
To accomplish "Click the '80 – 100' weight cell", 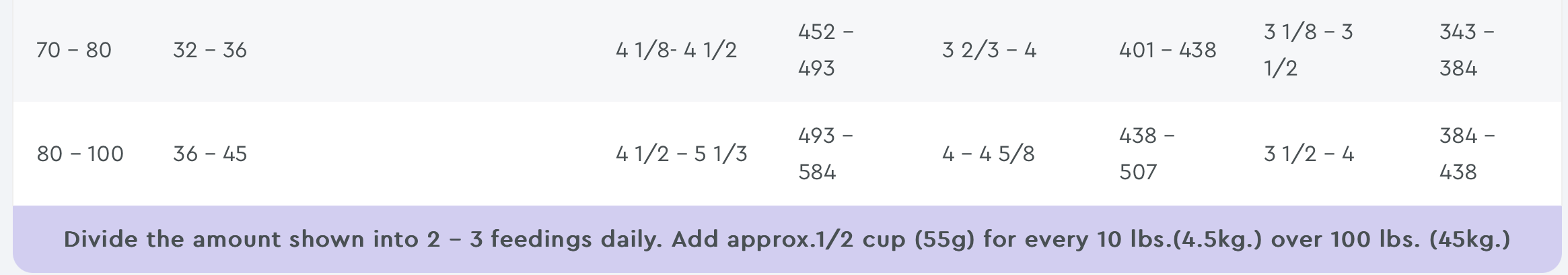I will pos(80,154).
